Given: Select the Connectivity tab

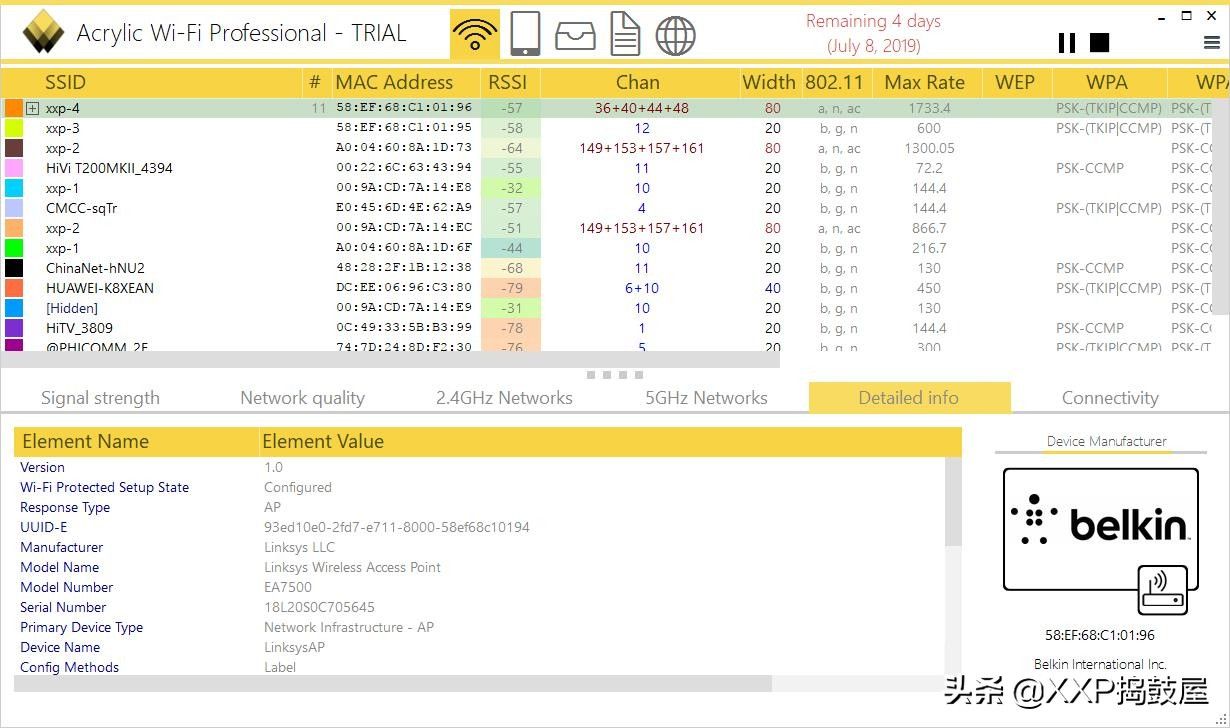Looking at the screenshot, I should (1110, 398).
